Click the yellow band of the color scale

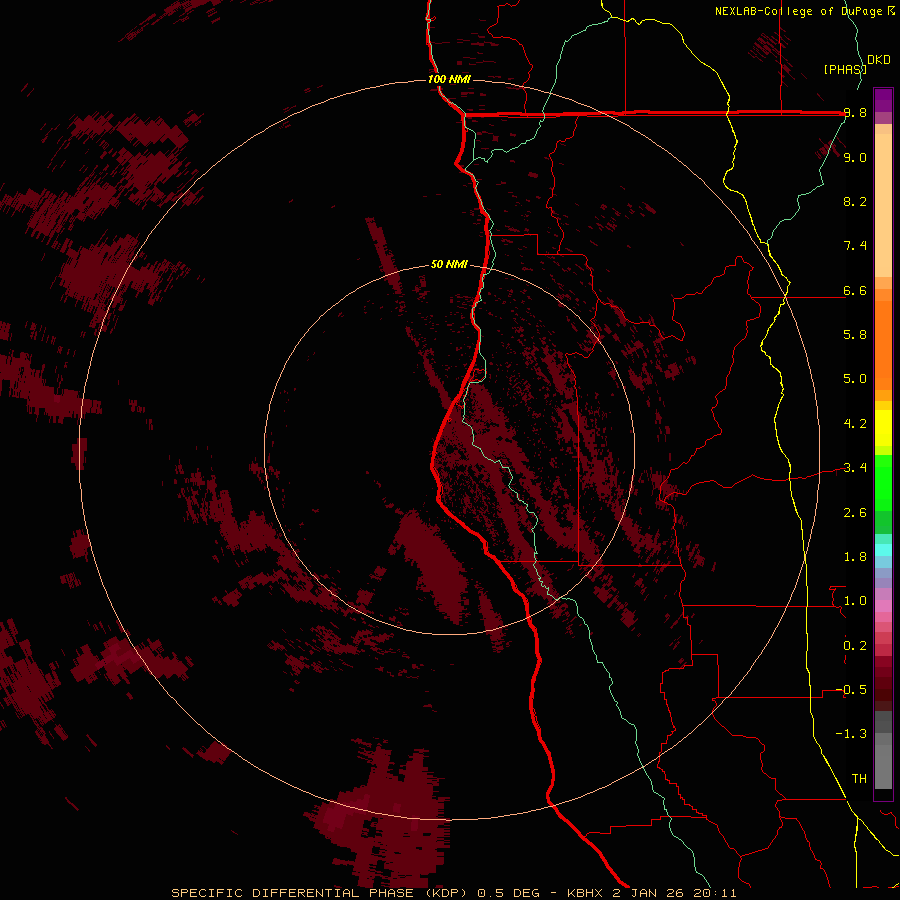[x=883, y=428]
